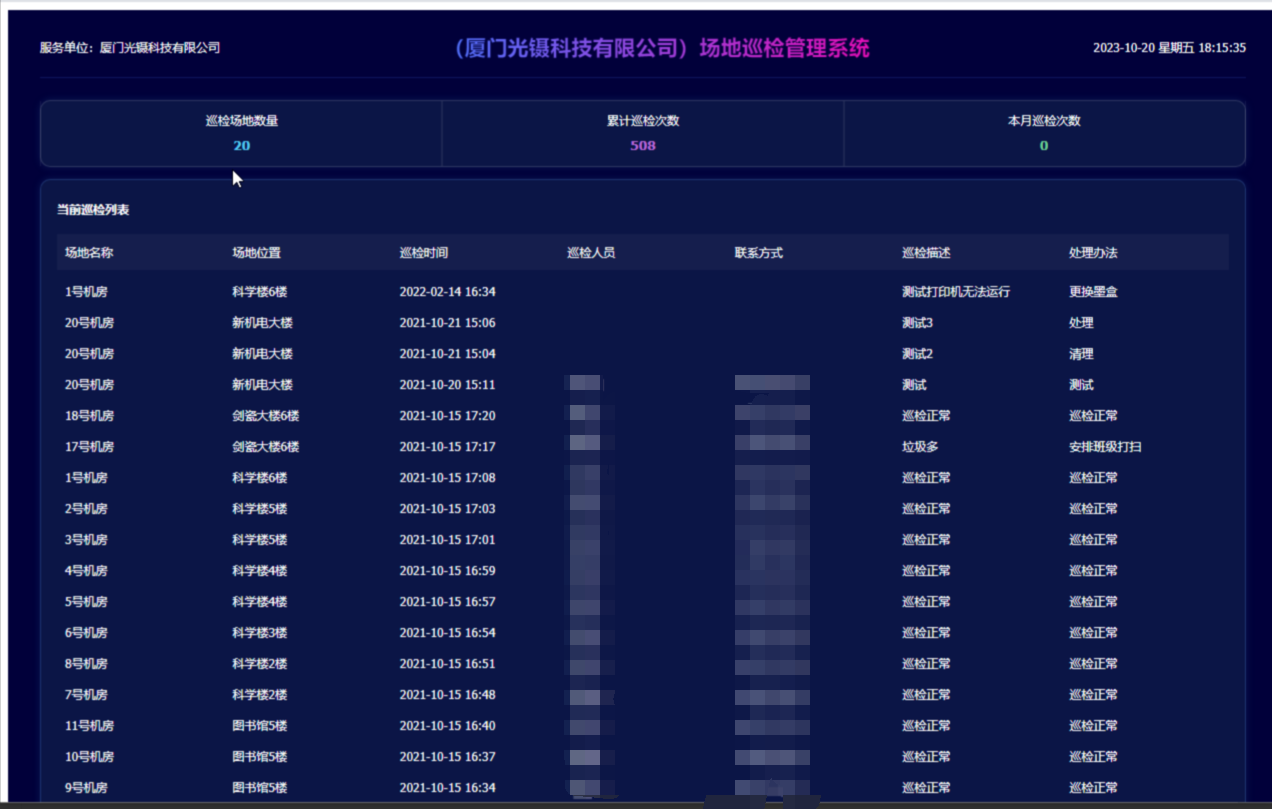Open the 巡检场地数量 stat card
Viewport: 1272px width, 809px height.
pyautogui.click(x=242, y=133)
